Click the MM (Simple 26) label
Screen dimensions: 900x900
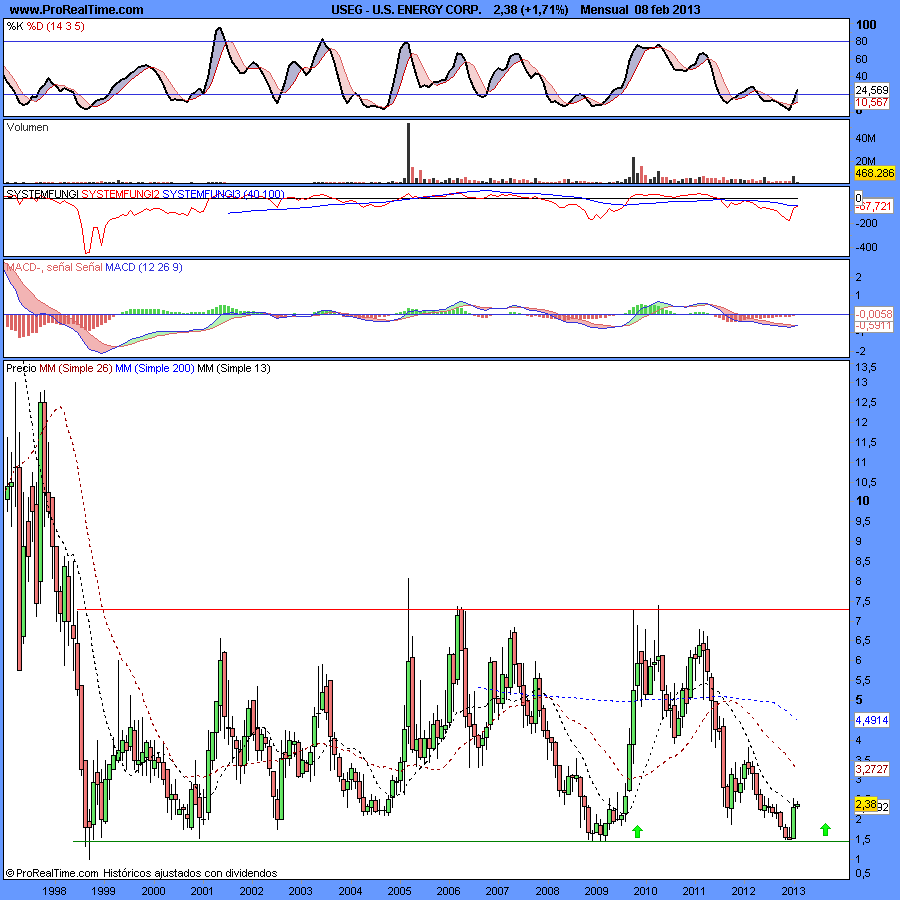(x=76, y=368)
